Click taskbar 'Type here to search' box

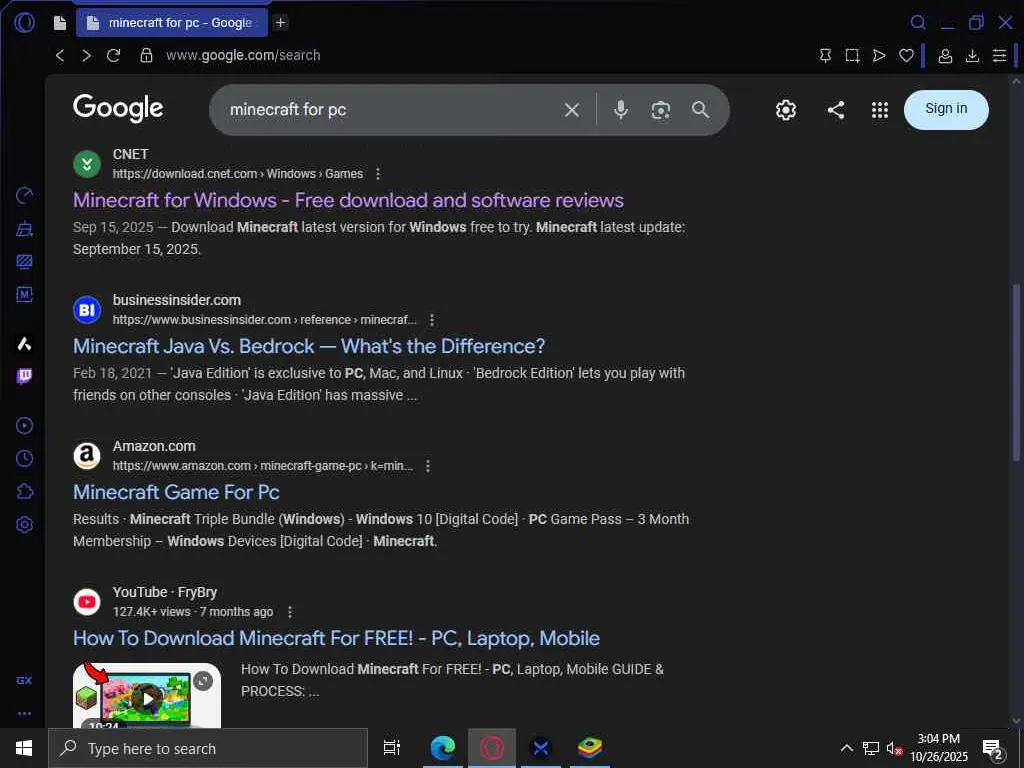point(208,748)
